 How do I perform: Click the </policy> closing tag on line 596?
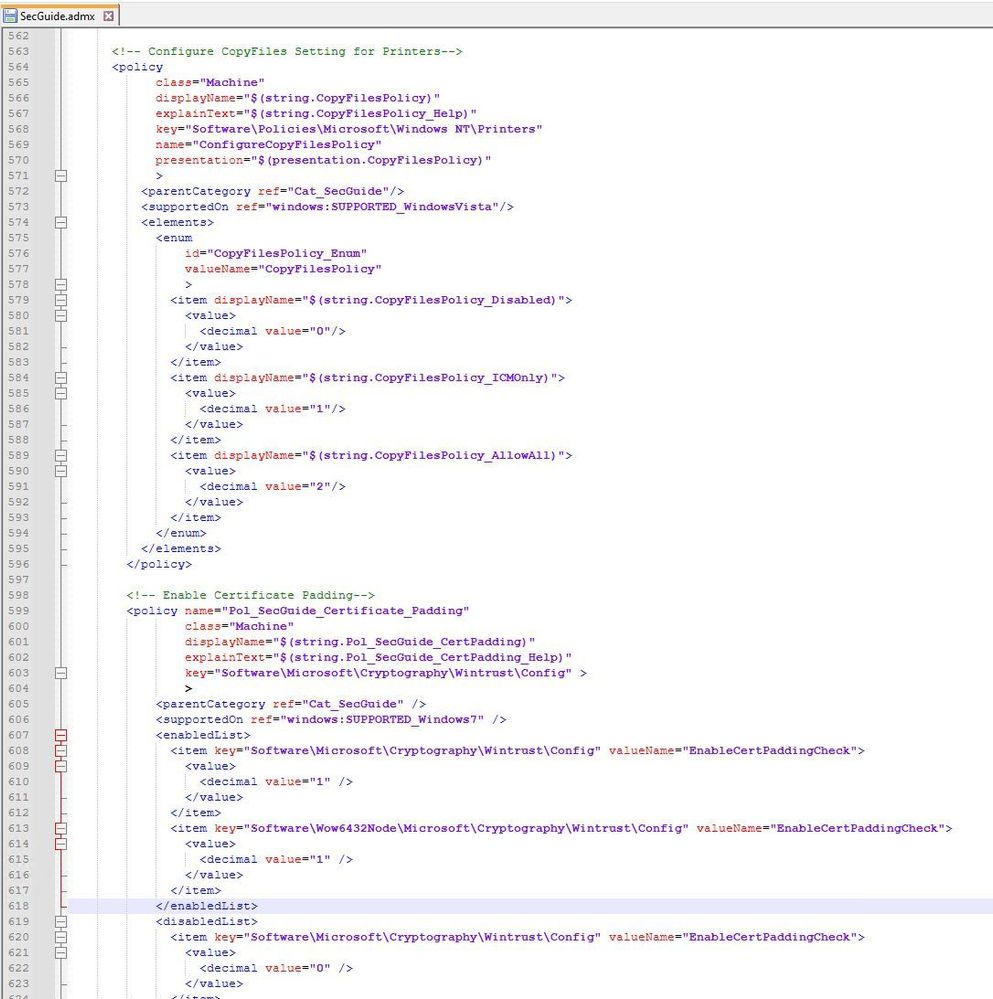point(159,564)
